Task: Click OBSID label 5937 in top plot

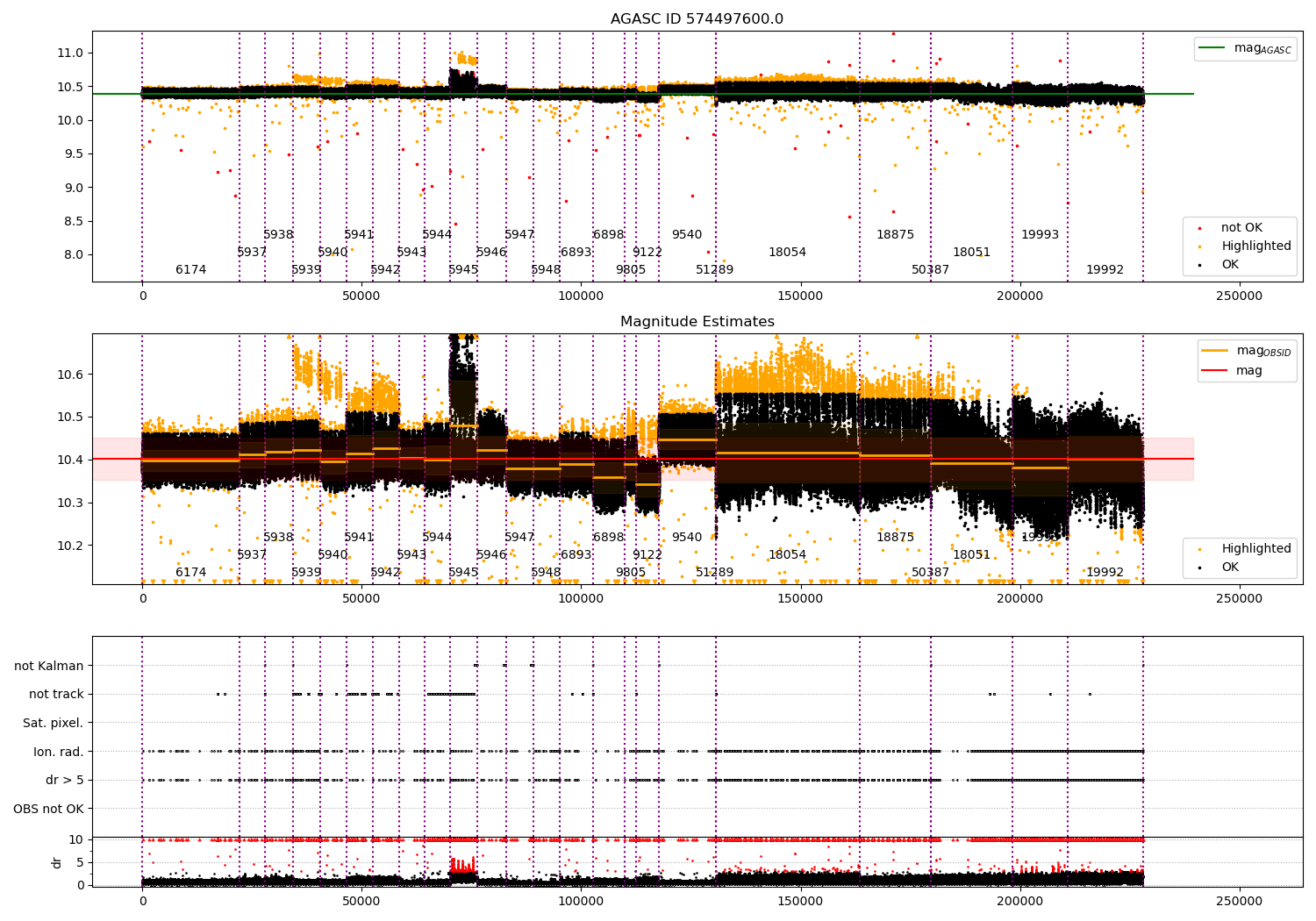Action: click(252, 252)
